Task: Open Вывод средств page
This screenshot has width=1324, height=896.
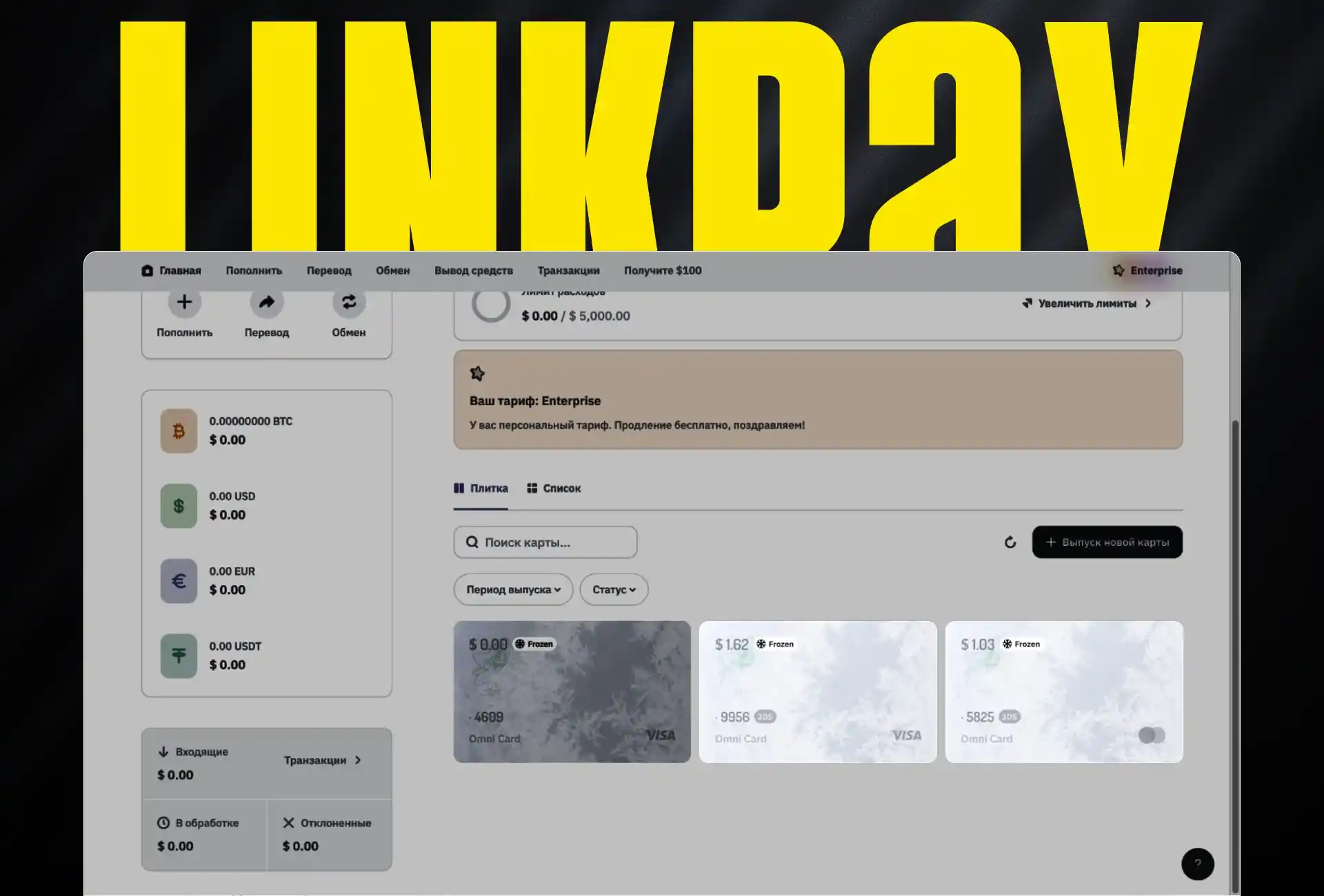Action: pyautogui.click(x=474, y=270)
